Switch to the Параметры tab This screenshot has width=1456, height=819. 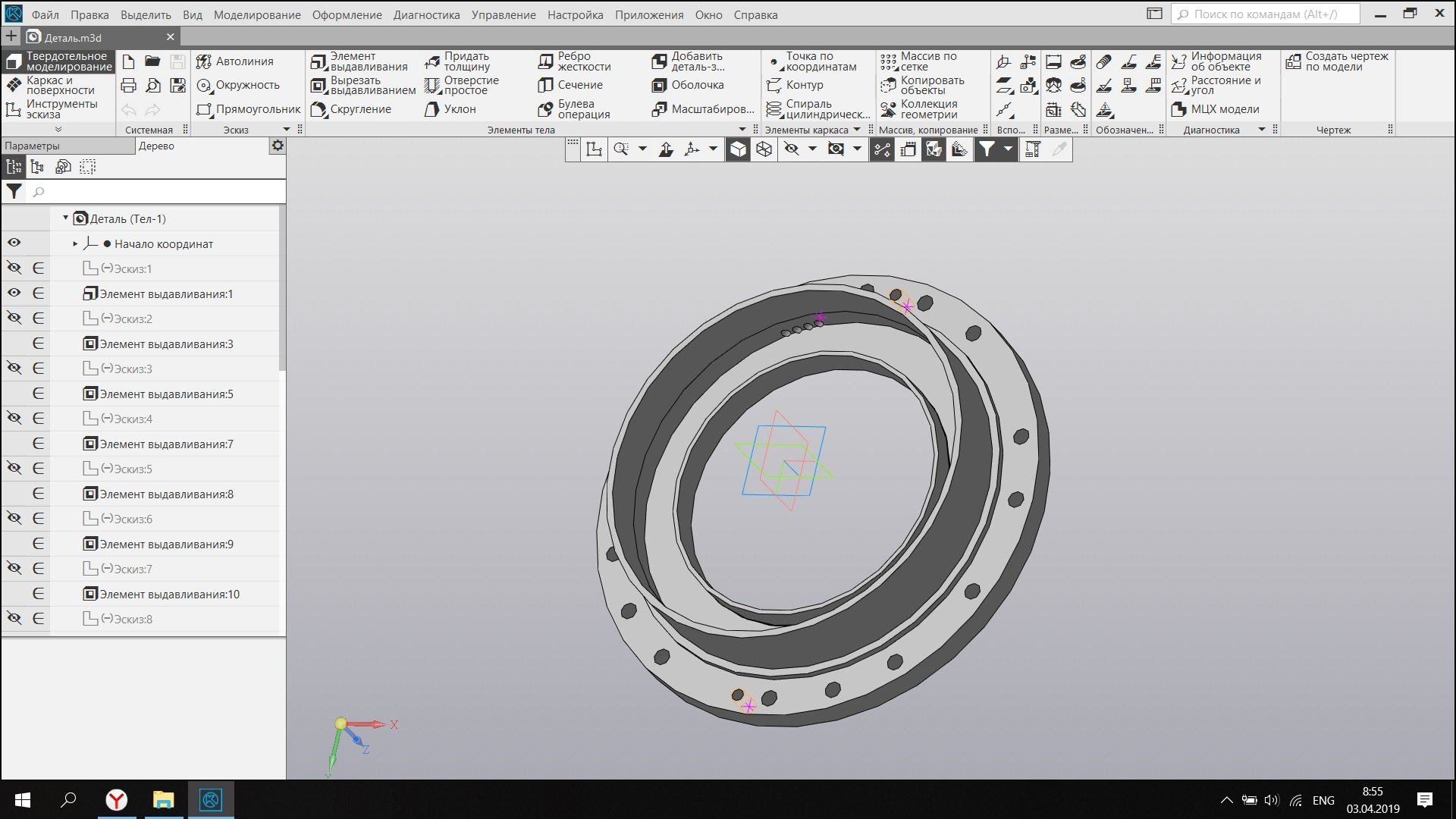(32, 146)
